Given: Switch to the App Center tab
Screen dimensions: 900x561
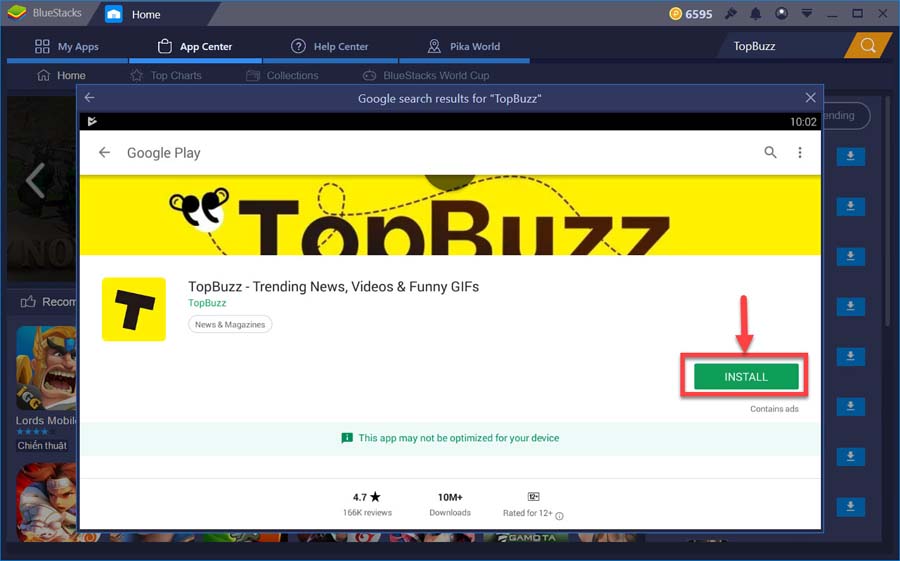Looking at the screenshot, I should 195,47.
